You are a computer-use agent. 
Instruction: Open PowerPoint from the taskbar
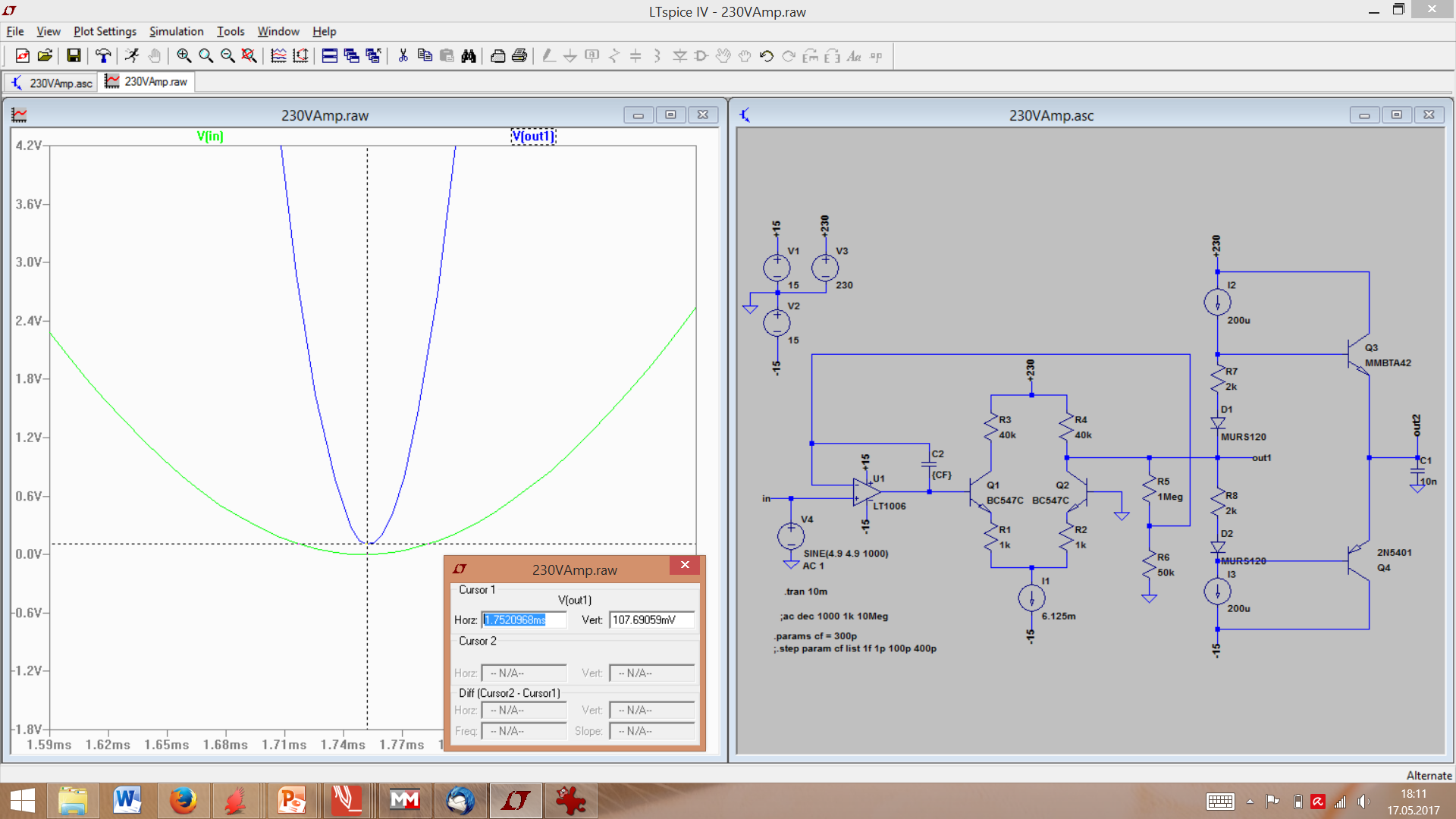click(x=292, y=801)
